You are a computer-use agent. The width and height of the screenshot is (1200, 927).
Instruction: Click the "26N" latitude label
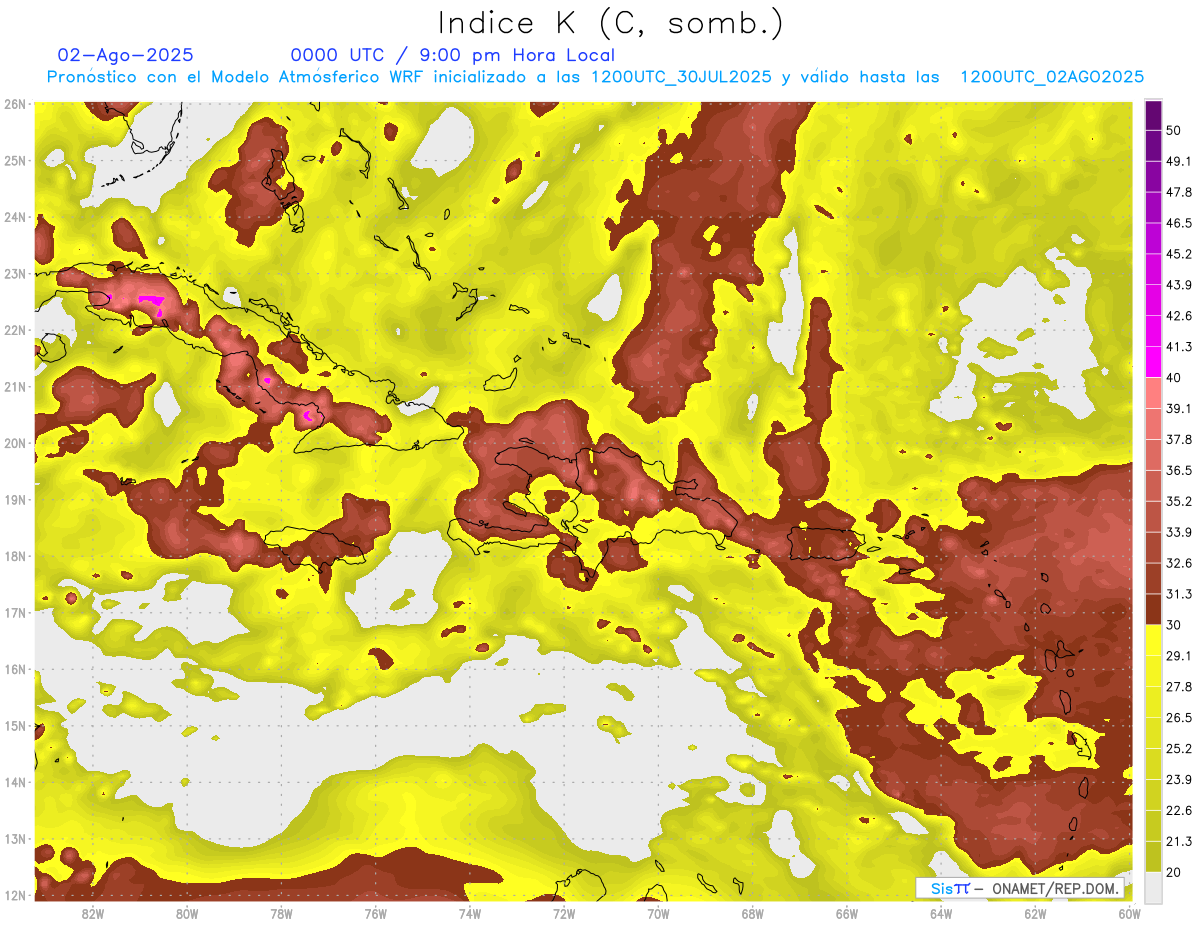point(15,104)
